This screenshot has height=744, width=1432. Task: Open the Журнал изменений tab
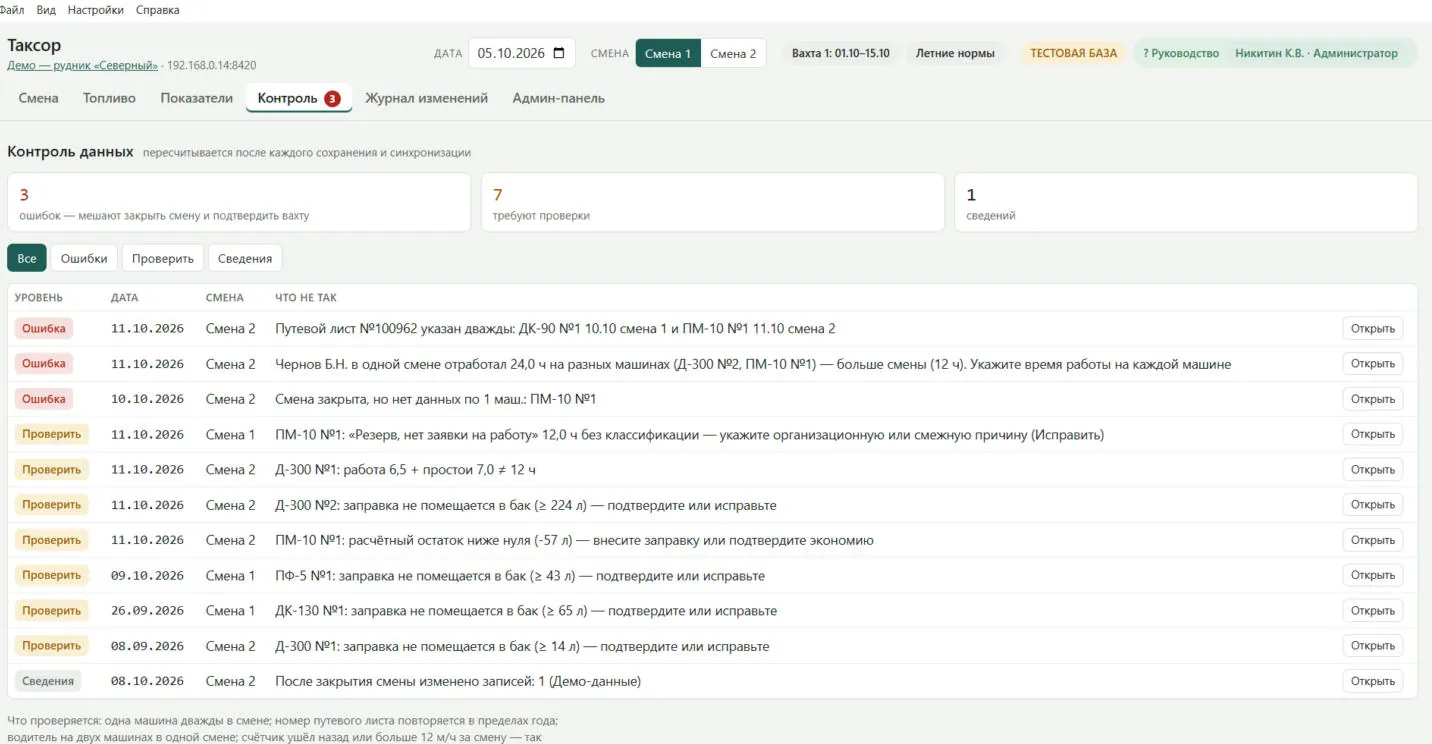pyautogui.click(x=427, y=98)
